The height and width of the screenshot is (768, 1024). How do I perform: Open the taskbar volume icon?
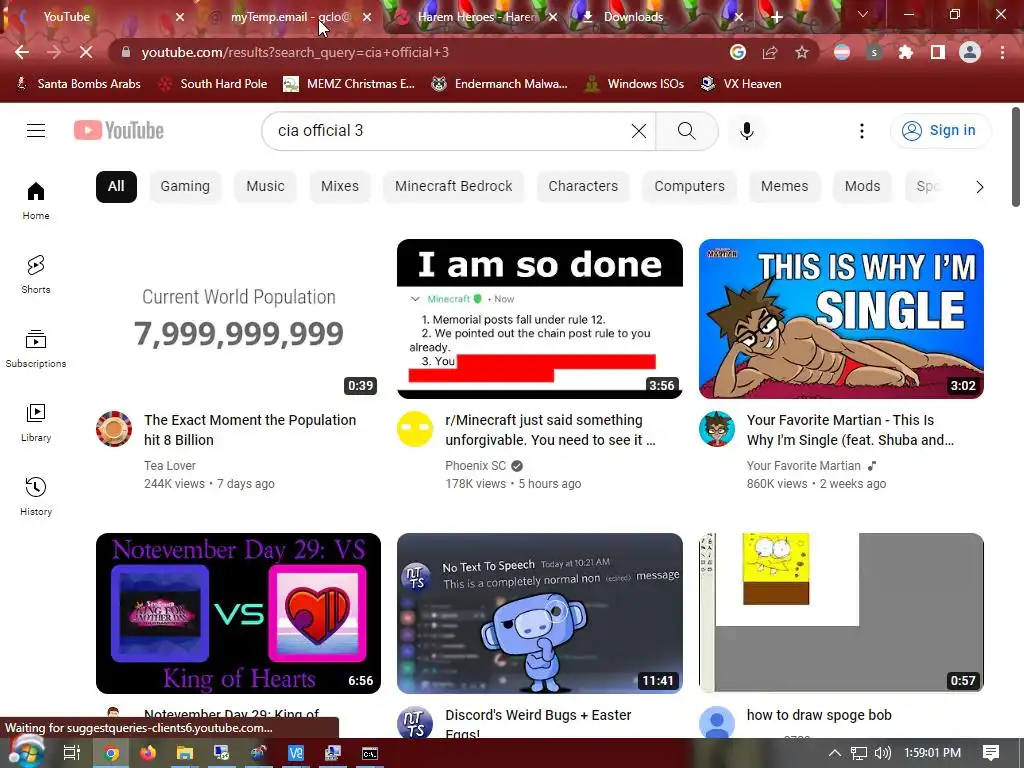click(882, 753)
